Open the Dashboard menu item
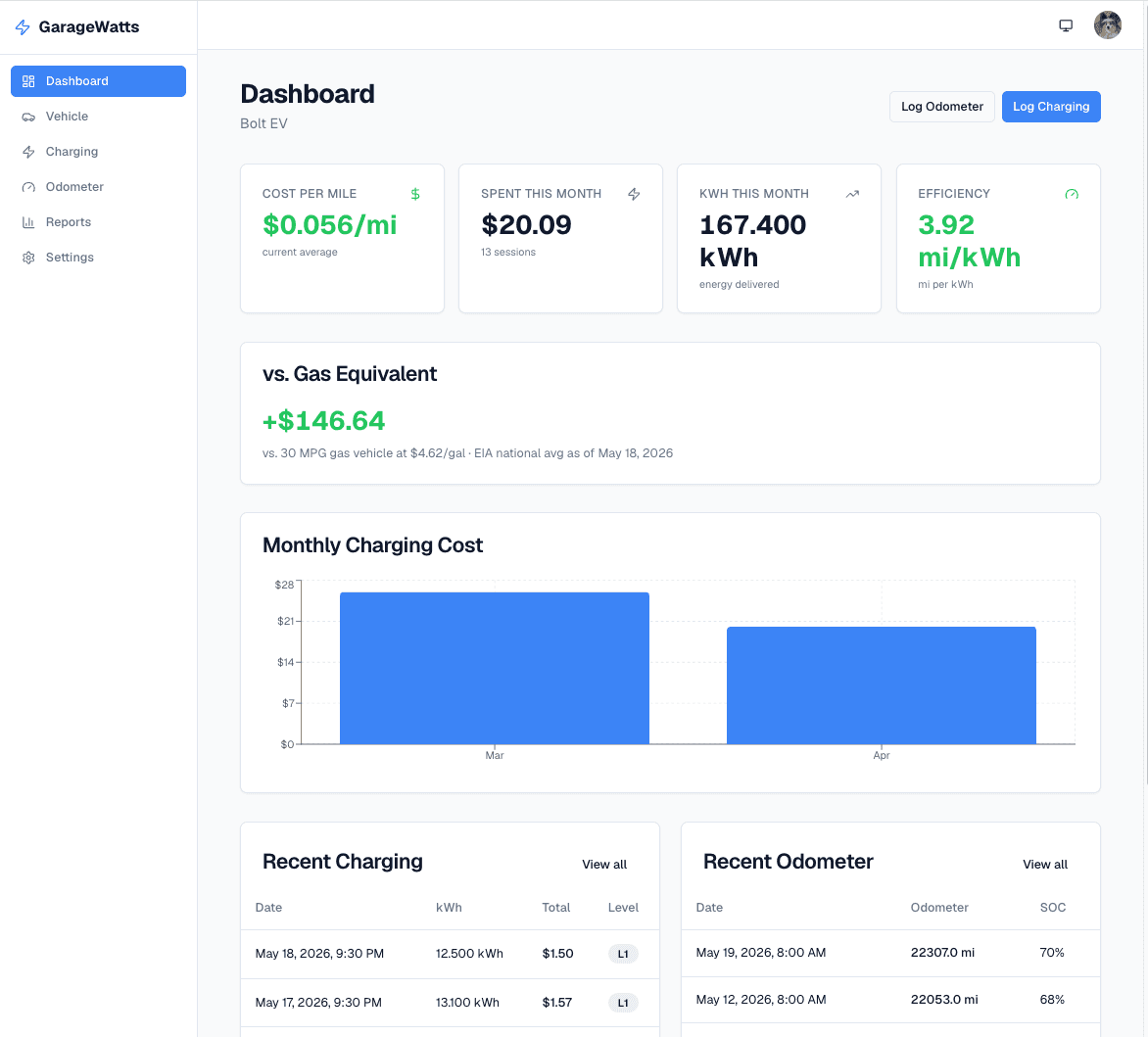Image resolution: width=1148 pixels, height=1037 pixels. (98, 81)
